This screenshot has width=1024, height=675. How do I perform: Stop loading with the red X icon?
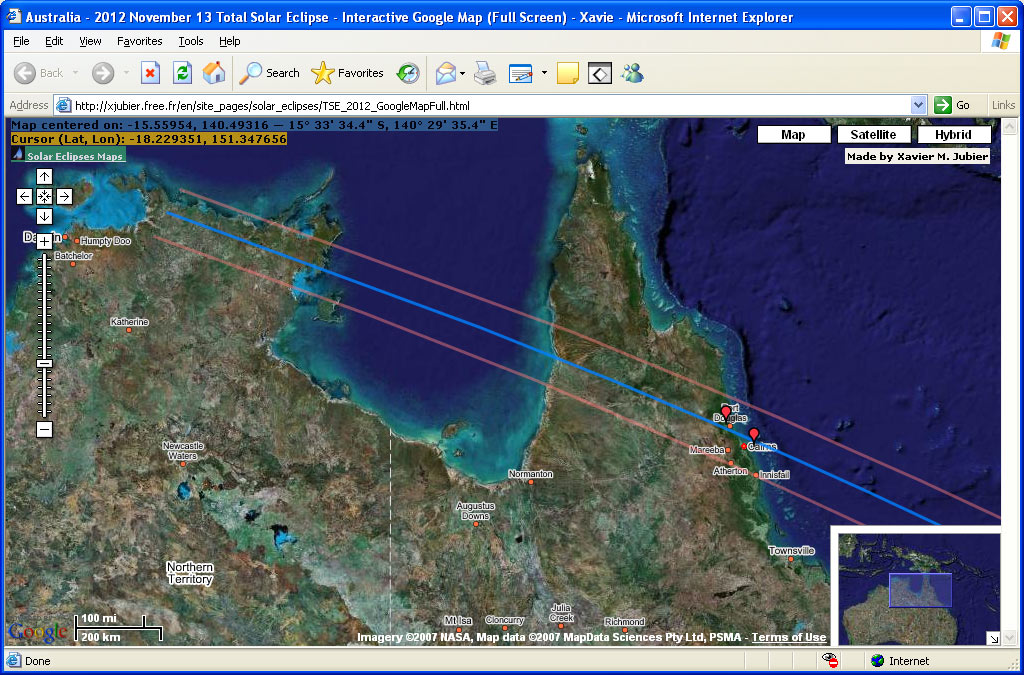point(150,73)
